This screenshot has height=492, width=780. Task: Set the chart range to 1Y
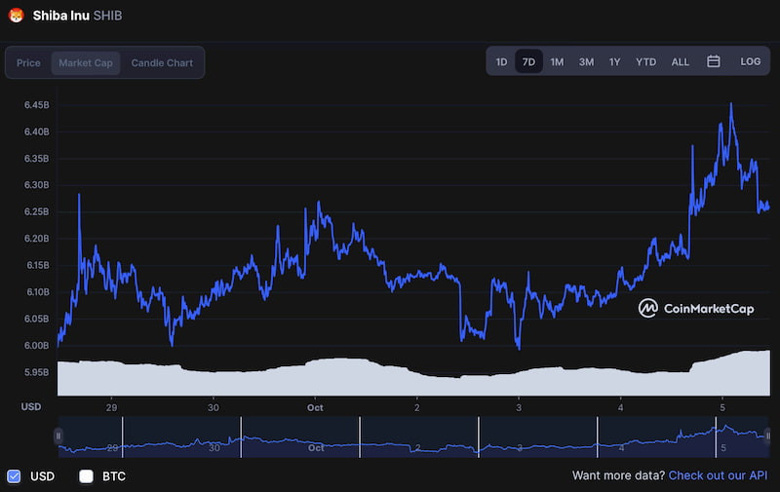click(x=615, y=62)
